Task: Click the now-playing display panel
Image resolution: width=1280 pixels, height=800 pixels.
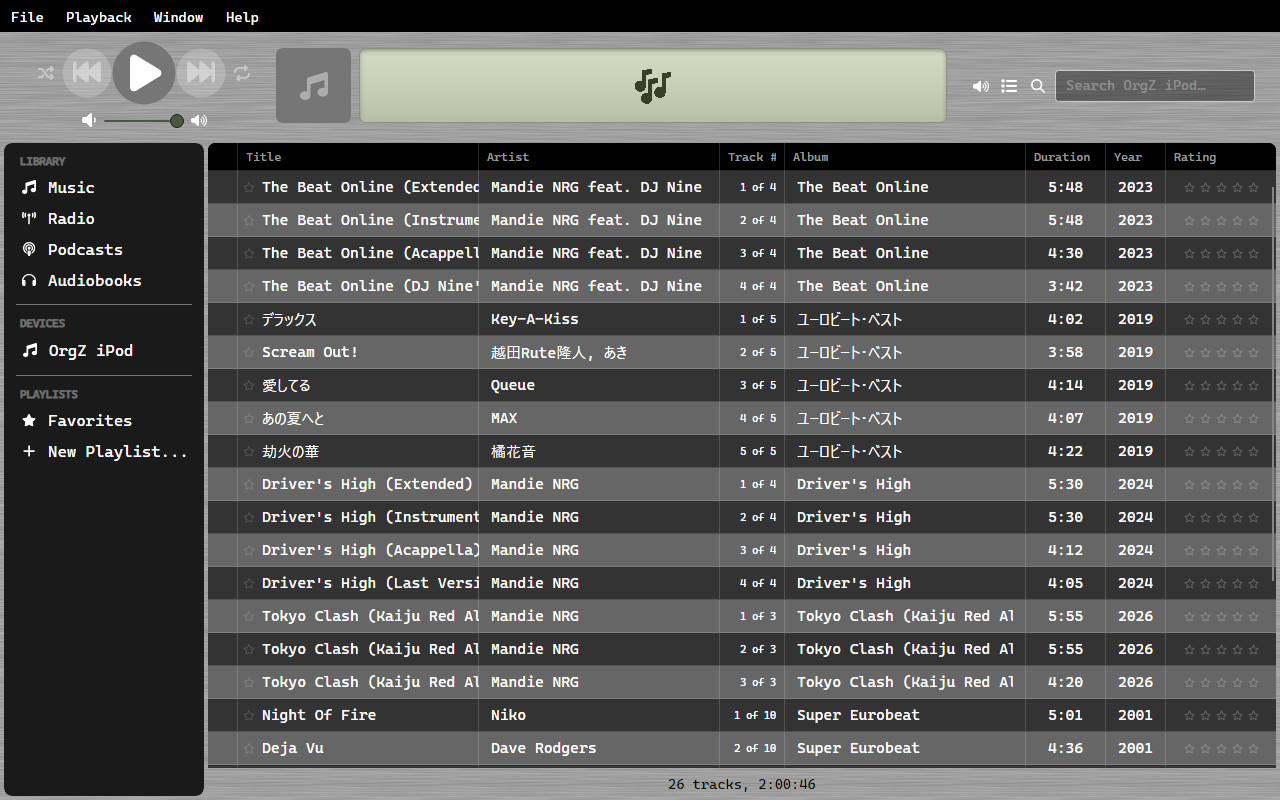Action: point(653,86)
